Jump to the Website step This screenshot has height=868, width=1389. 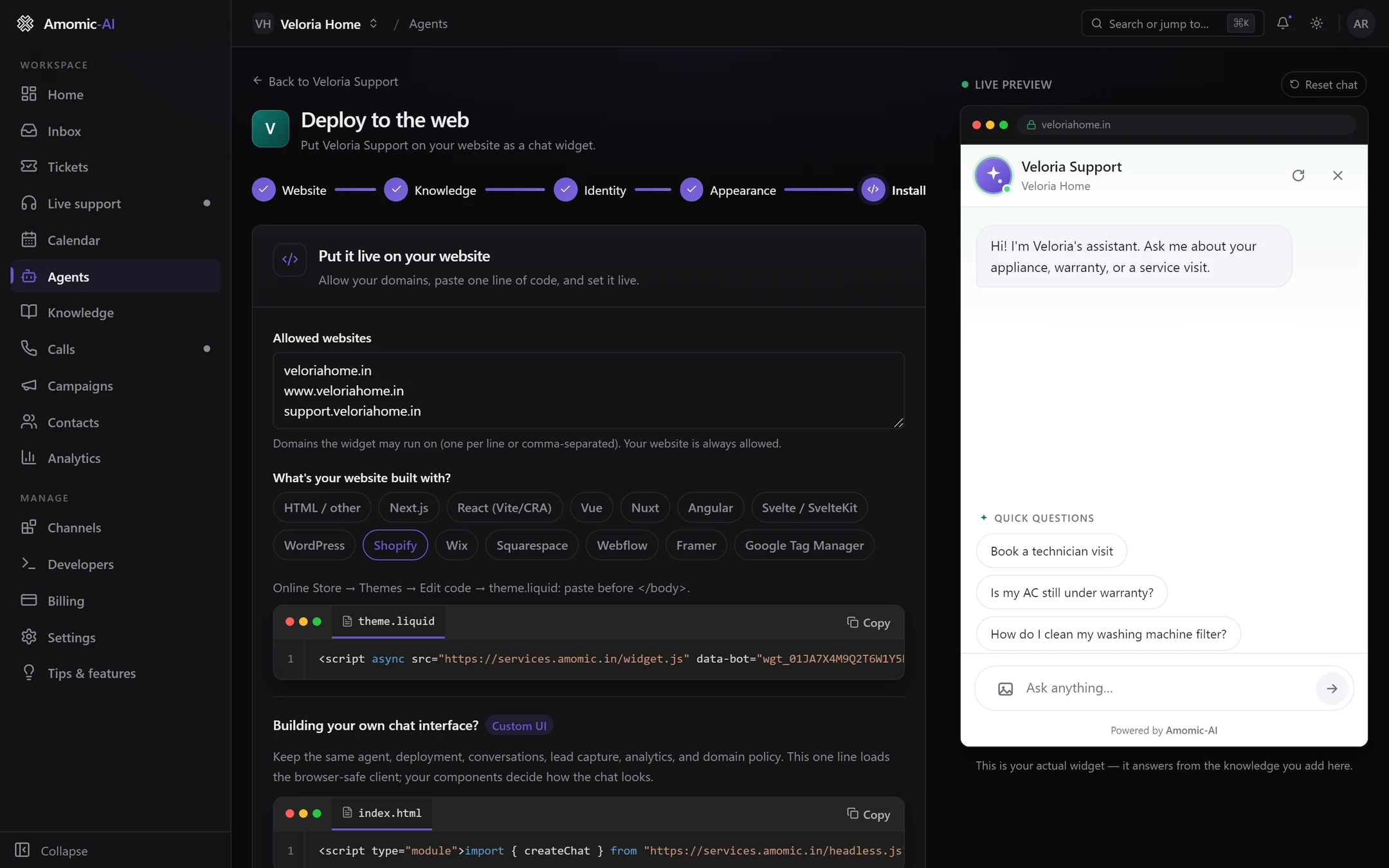click(x=289, y=190)
